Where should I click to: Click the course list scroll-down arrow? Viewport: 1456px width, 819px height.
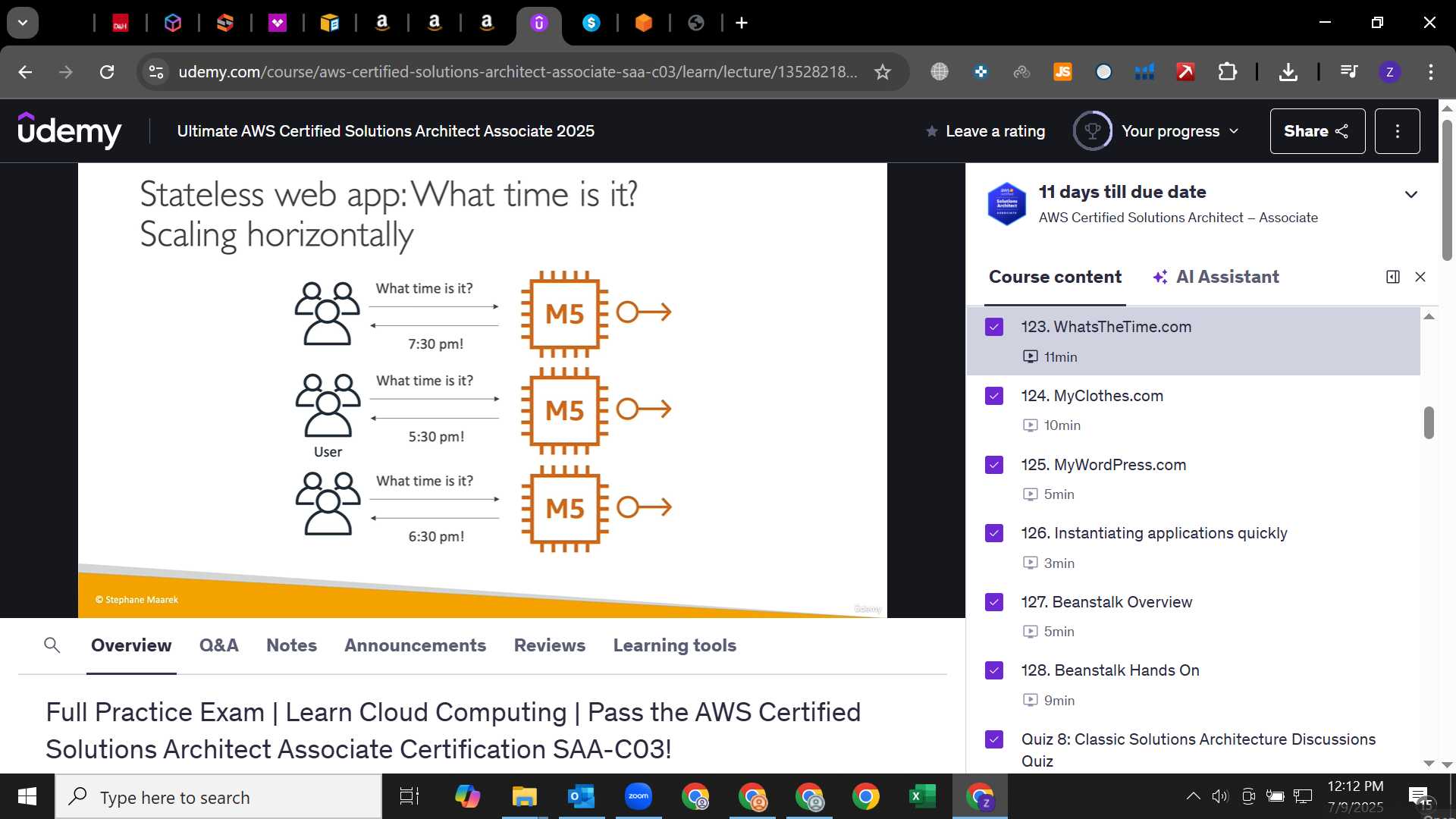tap(1429, 763)
